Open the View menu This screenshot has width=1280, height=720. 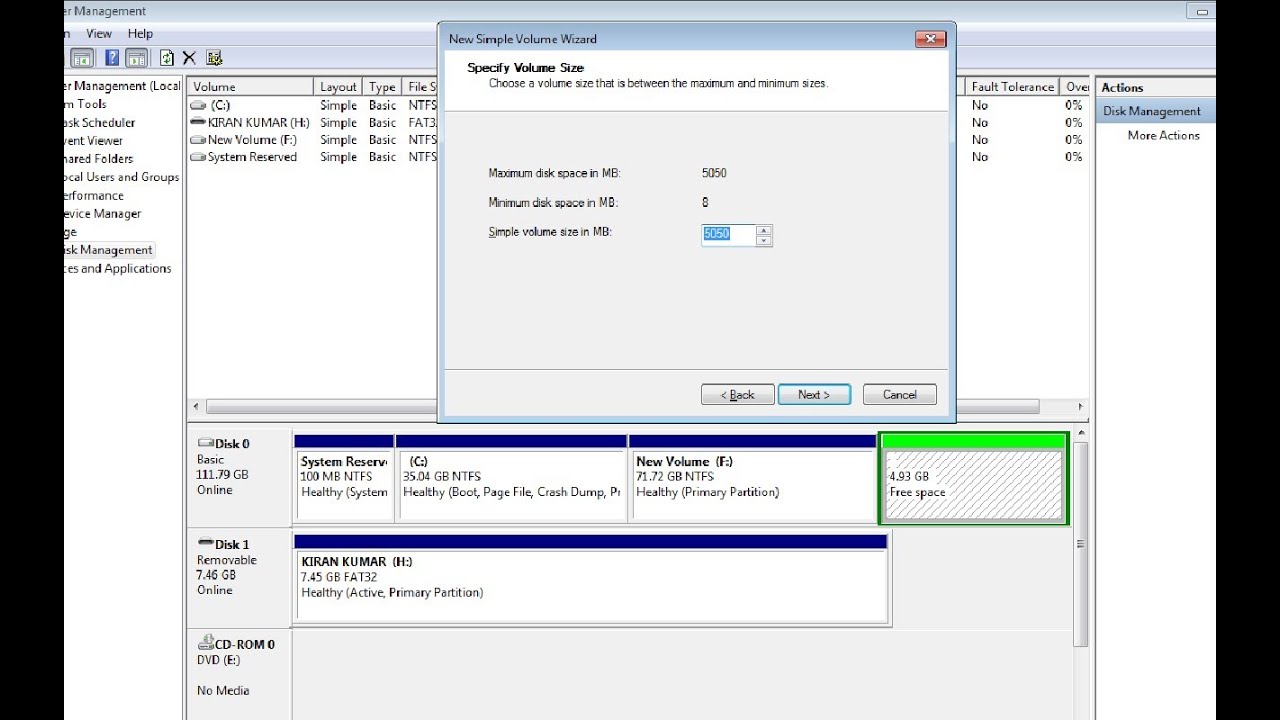(x=99, y=33)
